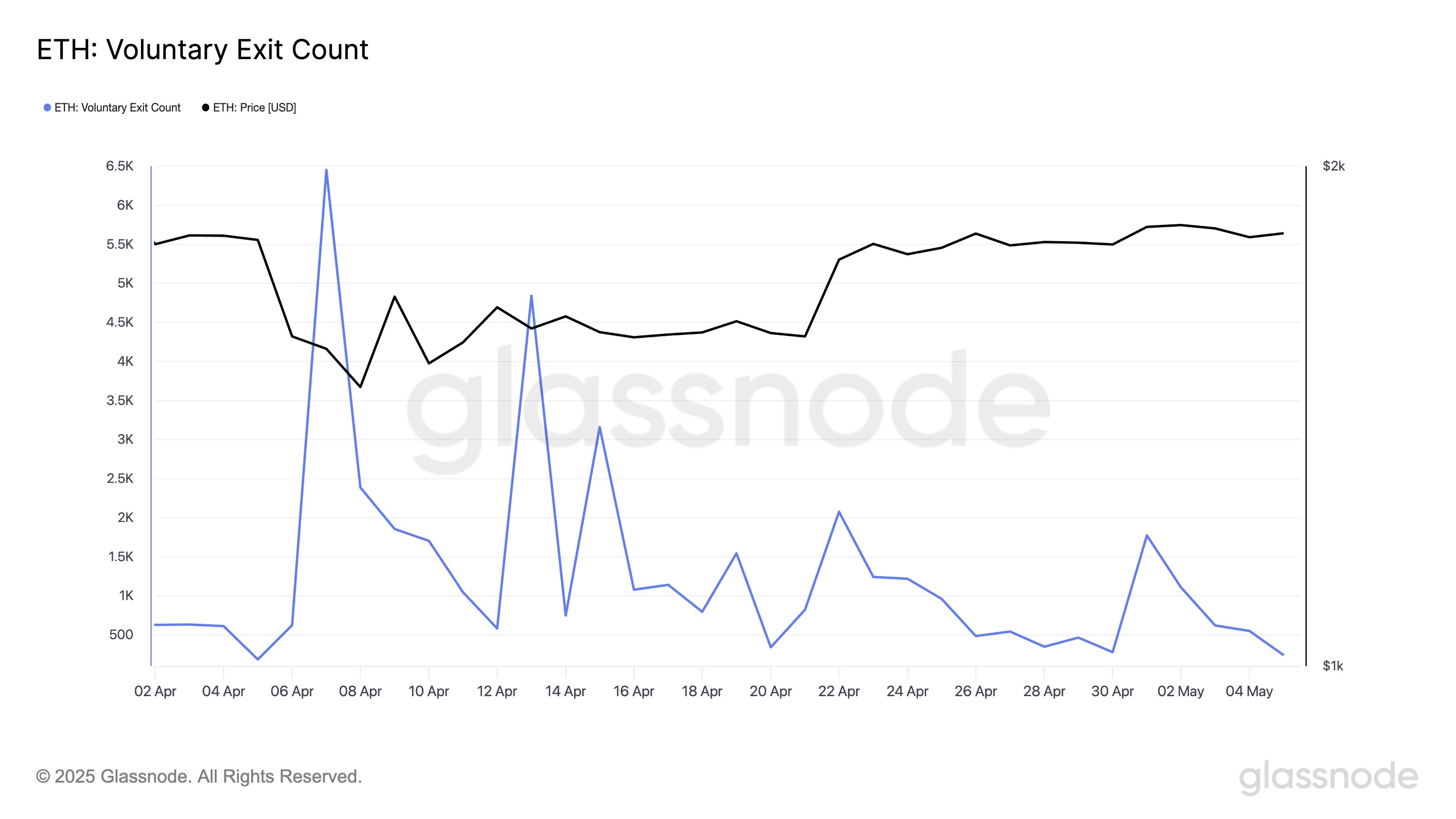This screenshot has width=1456, height=819.
Task: Toggle the 'ETH: Voluntary Exit Count' legend label
Action: 117,107
